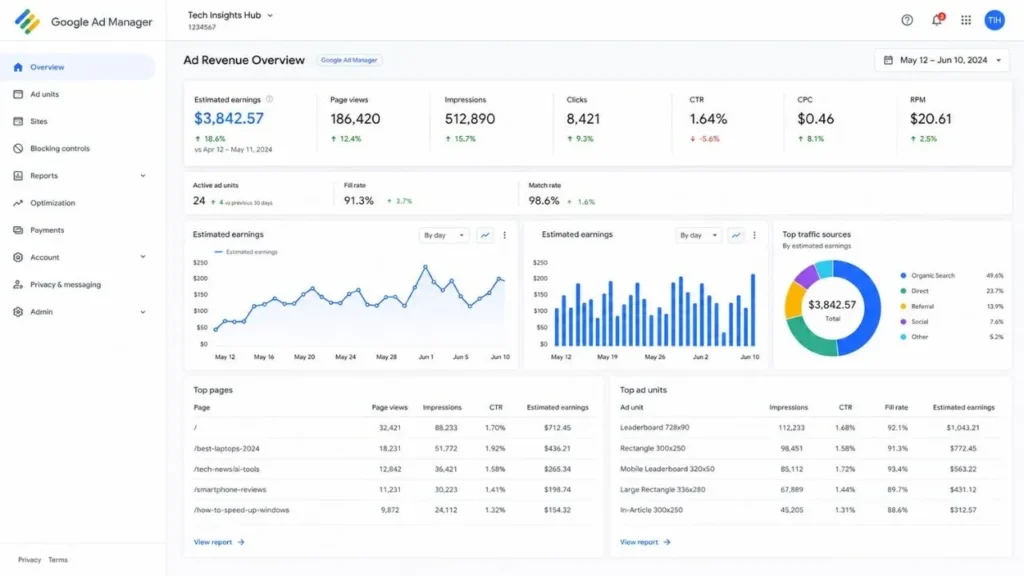Click the Match rate 98.6% value

543,201
